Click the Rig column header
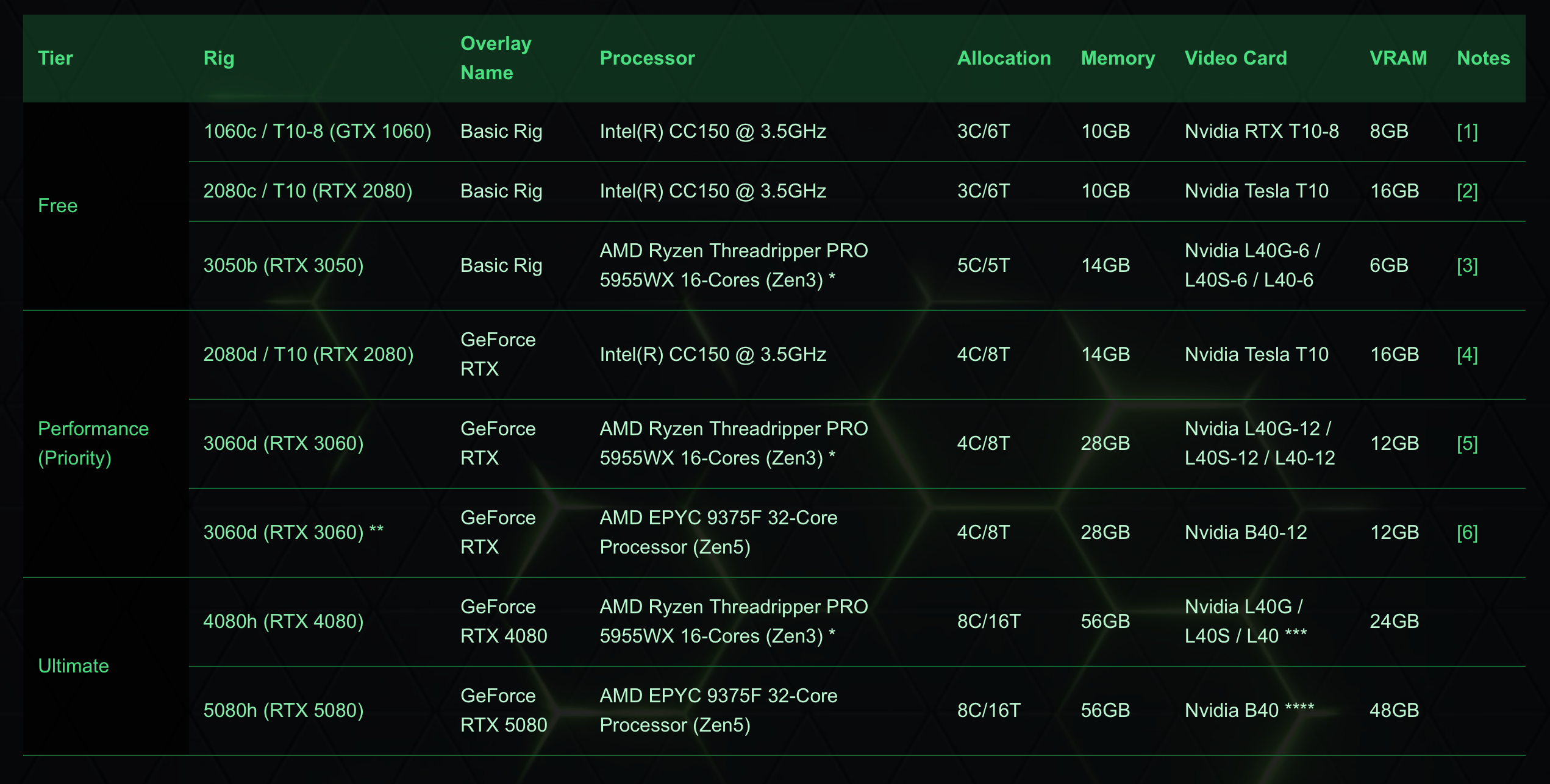Image resolution: width=1550 pixels, height=784 pixels. [219, 58]
